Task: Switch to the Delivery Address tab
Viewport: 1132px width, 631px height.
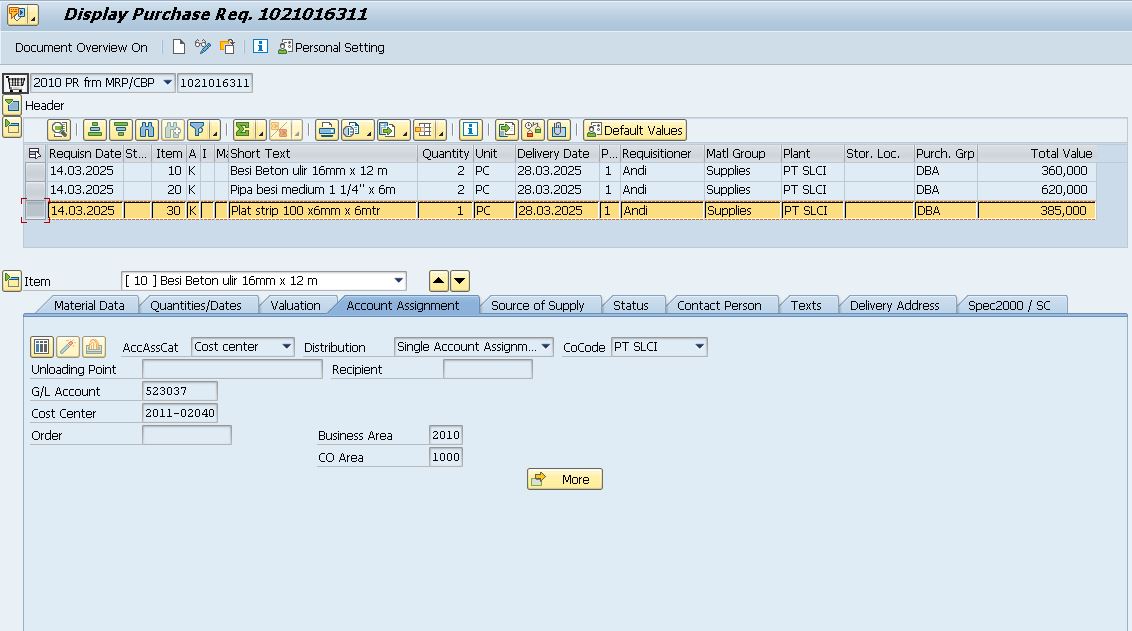Action: tap(894, 305)
